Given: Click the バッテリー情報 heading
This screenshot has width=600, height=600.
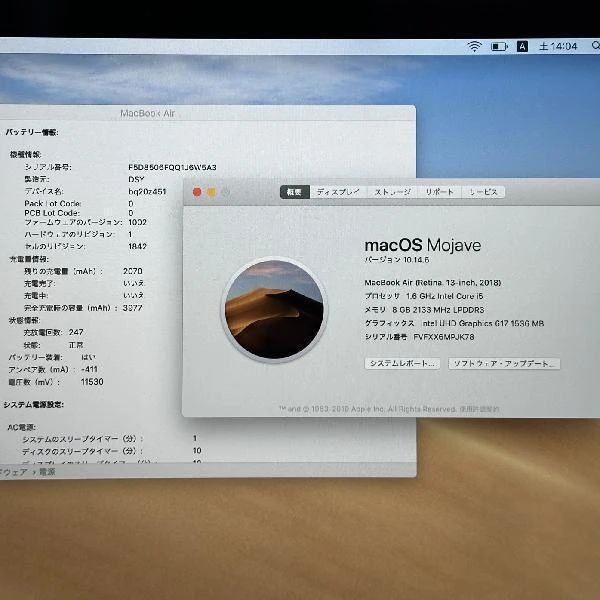Looking at the screenshot, I should [32, 132].
